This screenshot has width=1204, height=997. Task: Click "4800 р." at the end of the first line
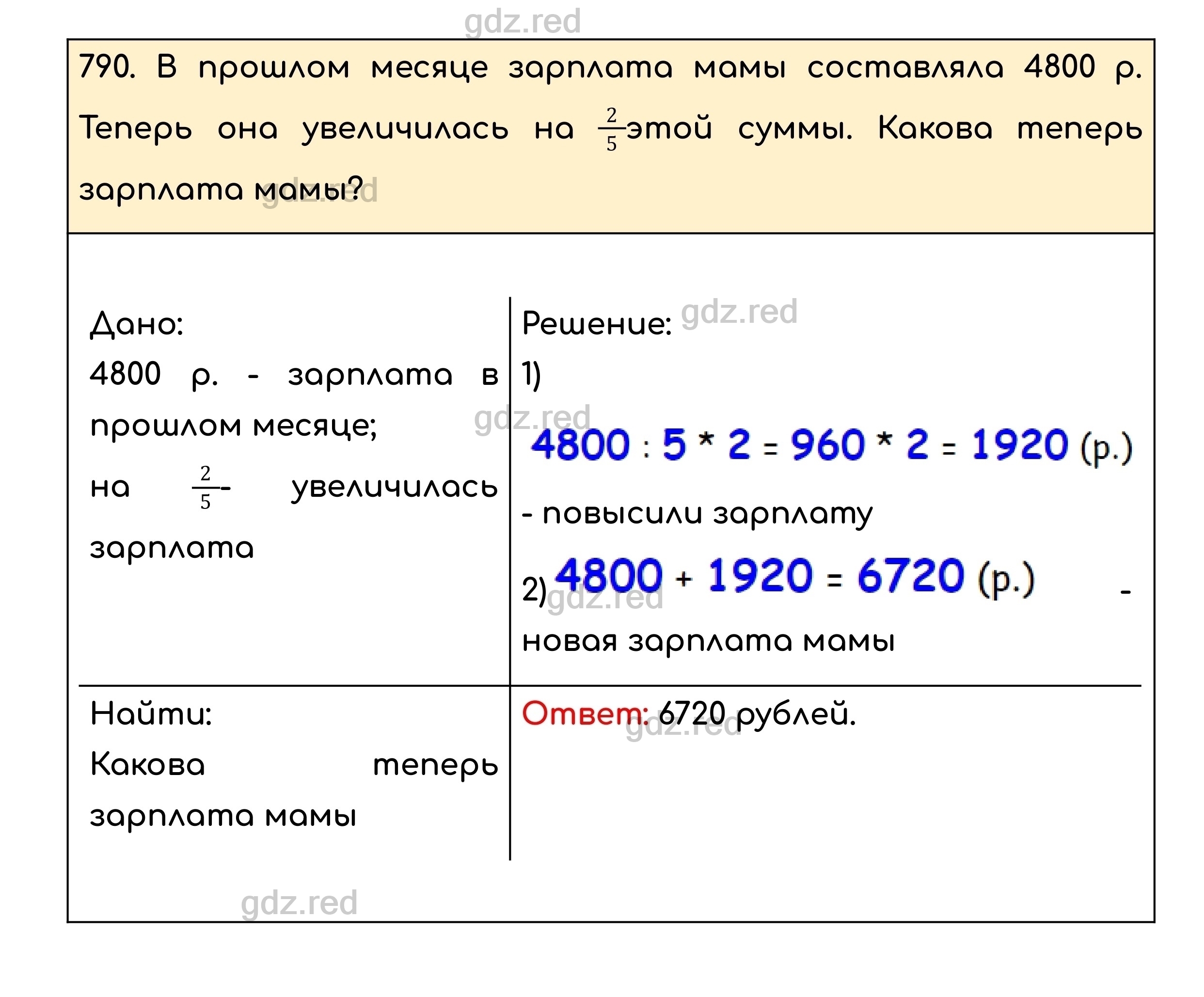(1083, 68)
